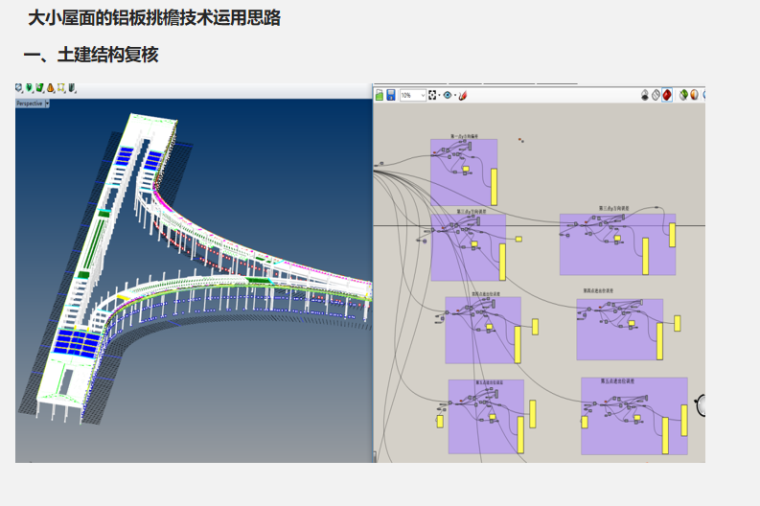Click the blue Save floppy disk icon
This screenshot has height=506, width=760.
click(391, 95)
